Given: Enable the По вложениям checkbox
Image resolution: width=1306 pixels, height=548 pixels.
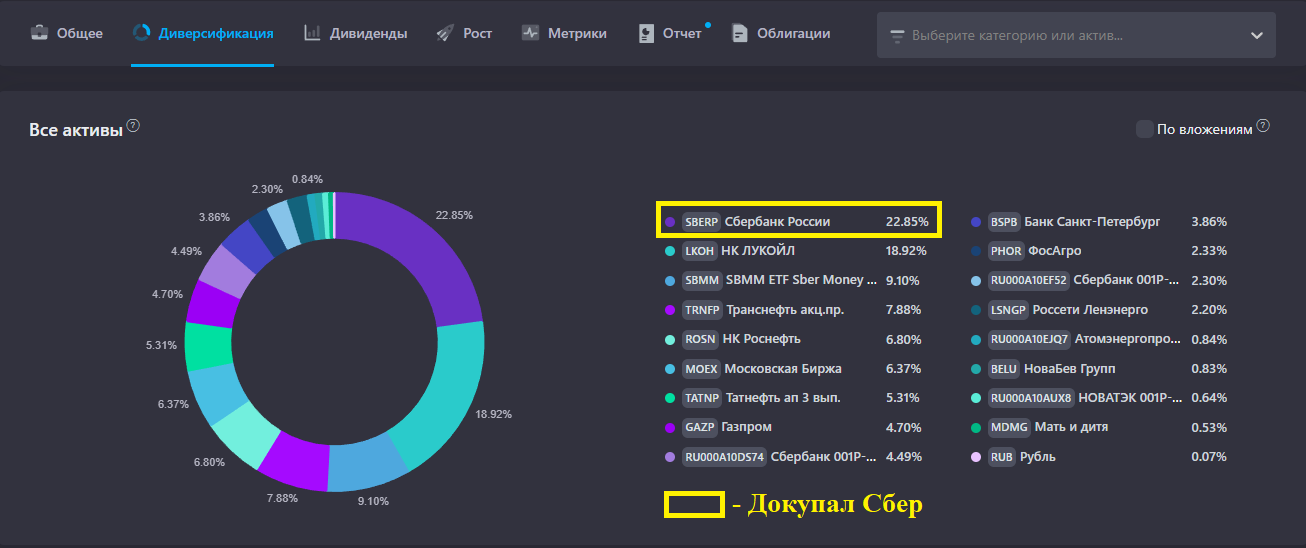Looking at the screenshot, I should click(x=1144, y=129).
